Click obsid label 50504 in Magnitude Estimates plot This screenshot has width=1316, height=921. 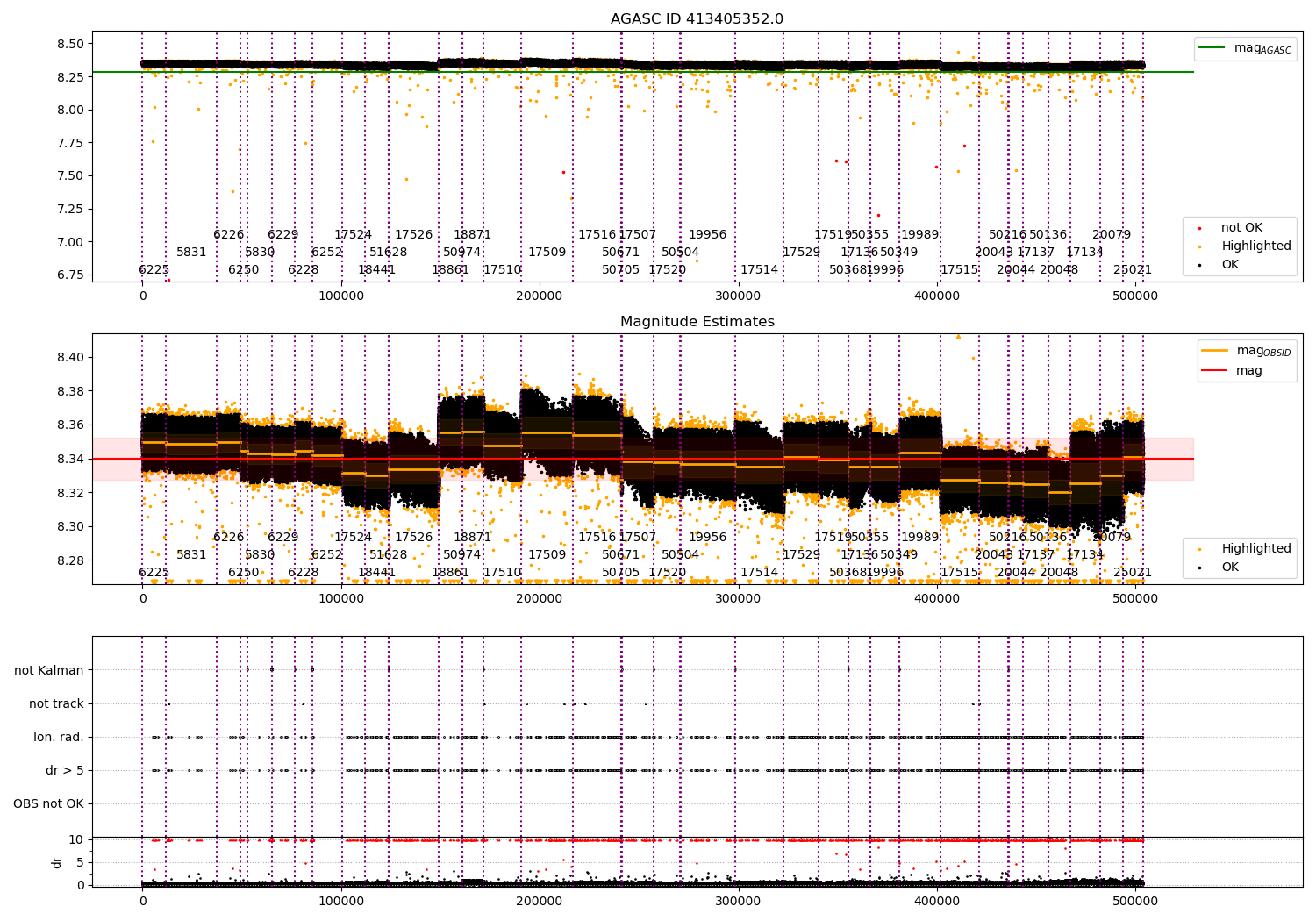680,554
